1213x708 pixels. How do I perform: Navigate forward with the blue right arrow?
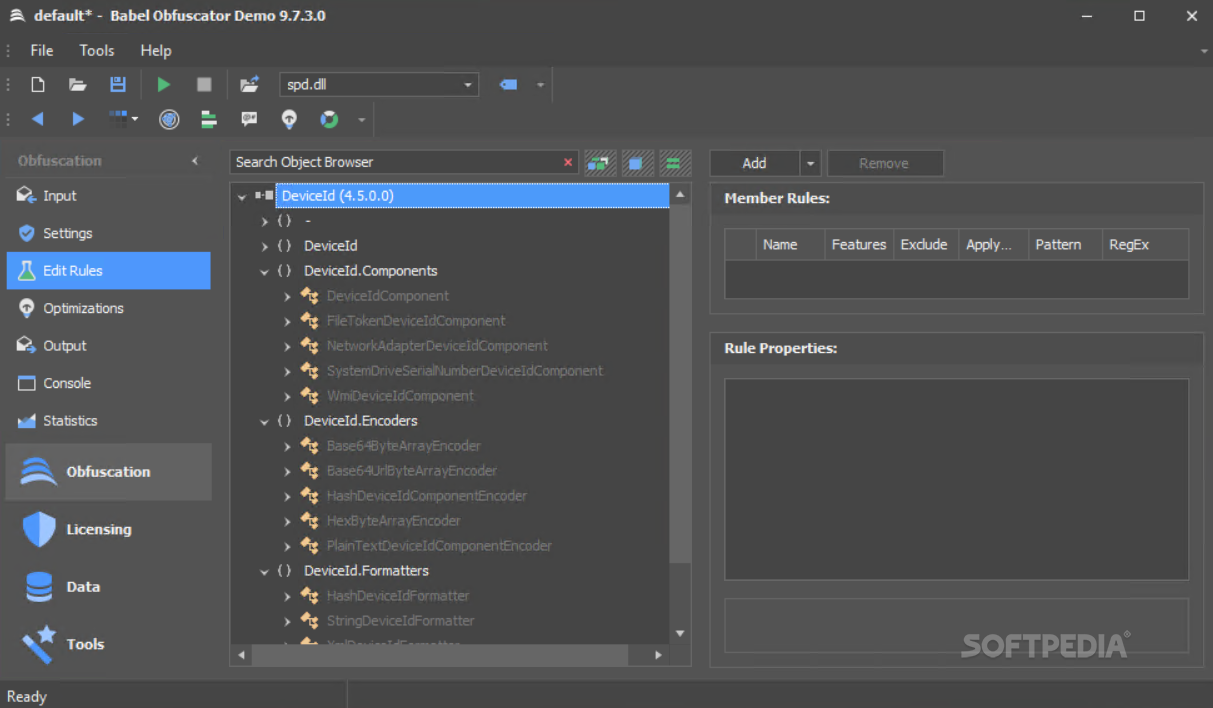[78, 119]
